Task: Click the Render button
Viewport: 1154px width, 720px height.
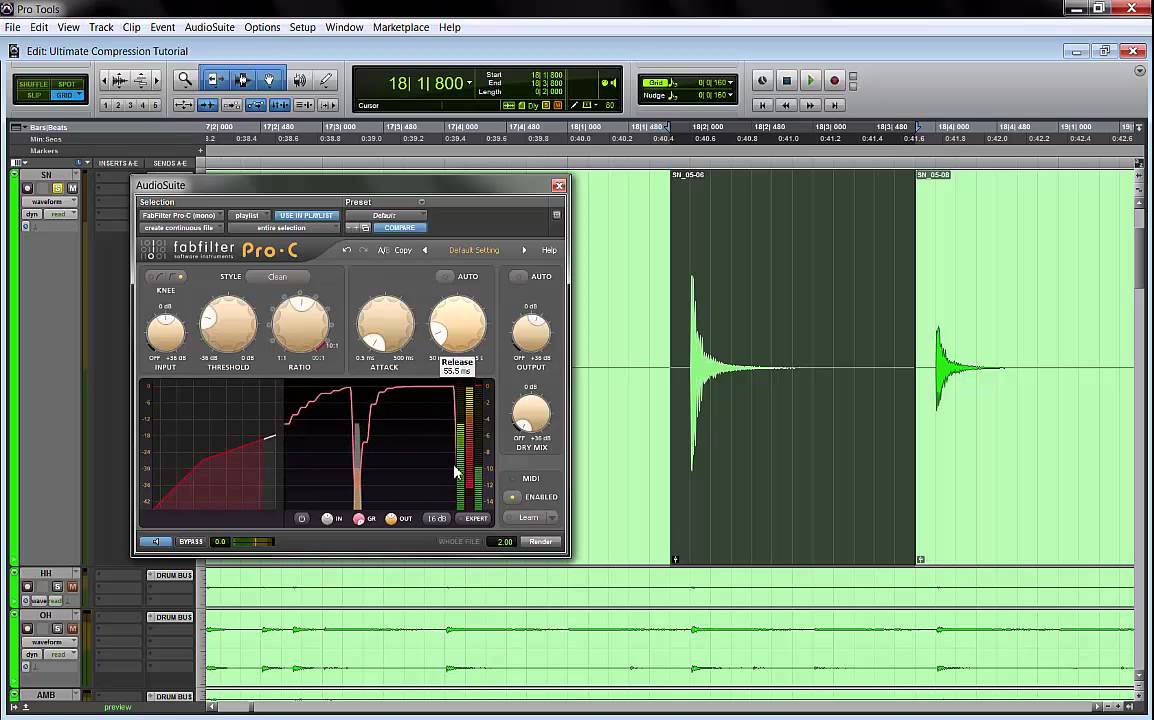Action: (540, 542)
